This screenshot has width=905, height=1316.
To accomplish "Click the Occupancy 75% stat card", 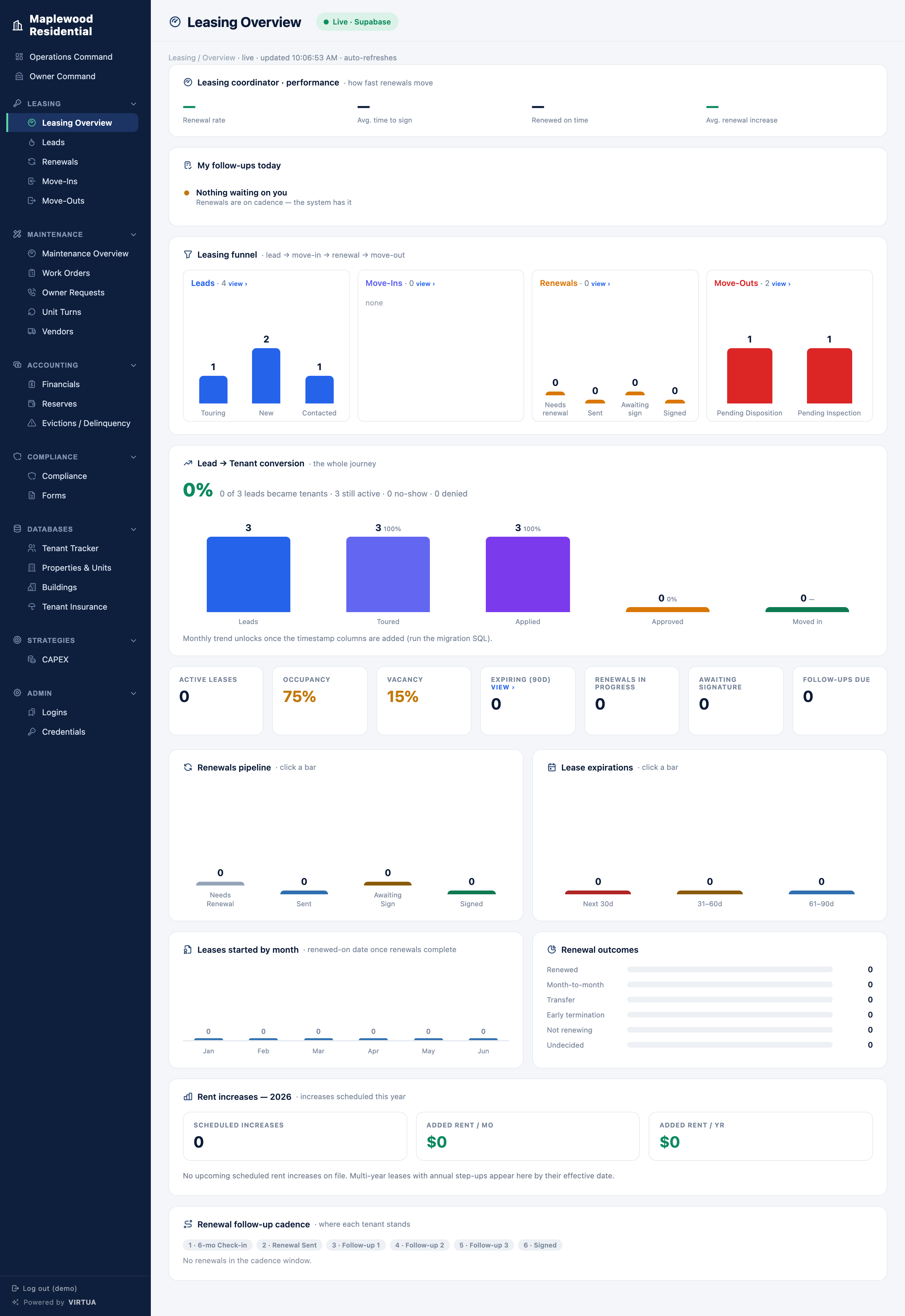I will 320,700.
